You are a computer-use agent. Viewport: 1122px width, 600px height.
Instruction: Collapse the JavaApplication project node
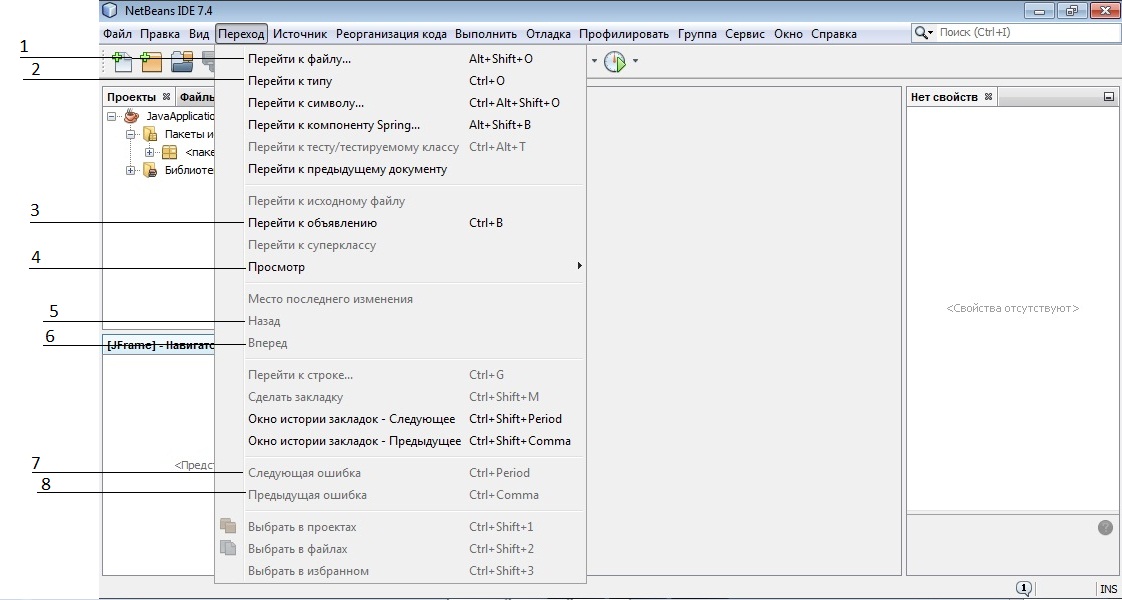click(112, 116)
